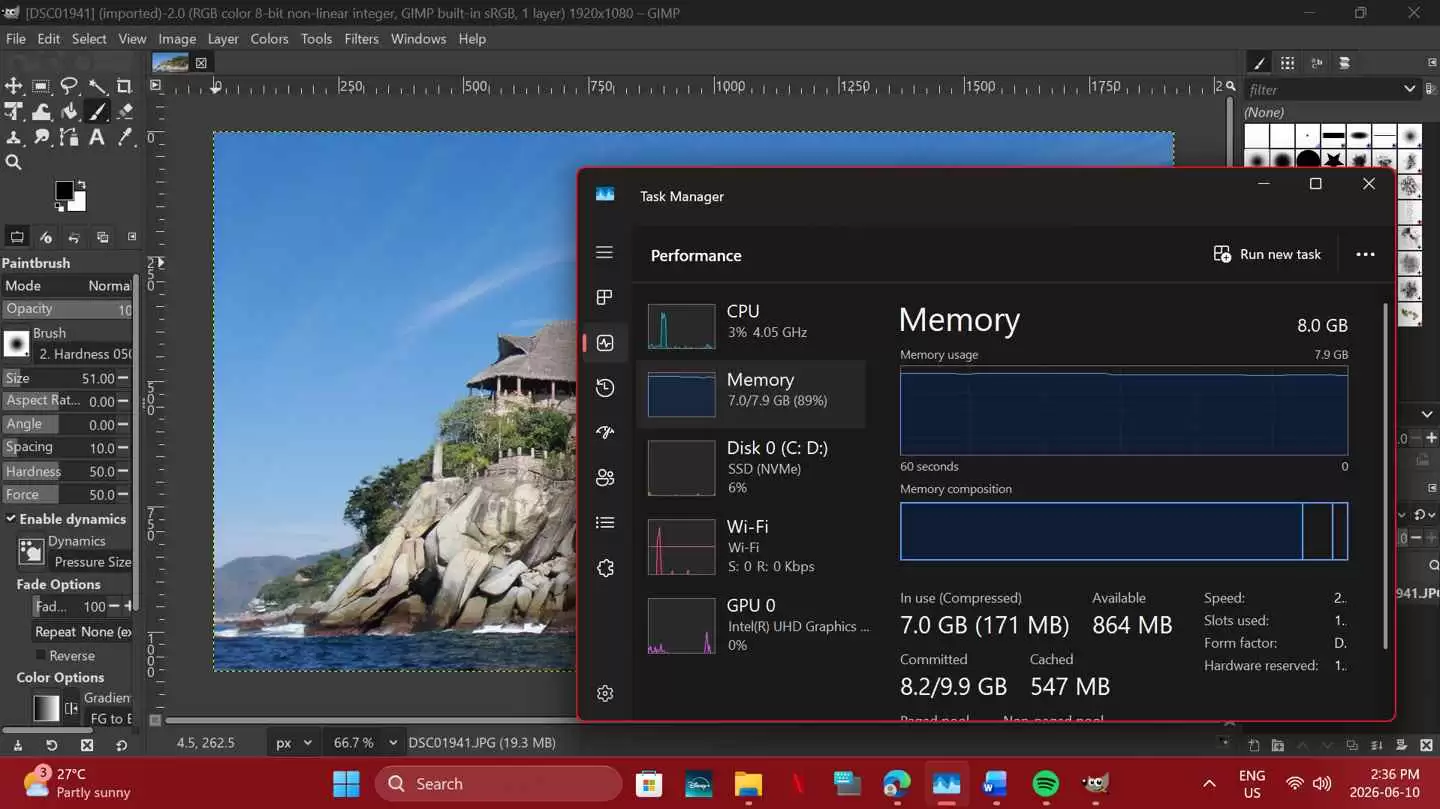Click the gradient preview swatch

point(46,708)
